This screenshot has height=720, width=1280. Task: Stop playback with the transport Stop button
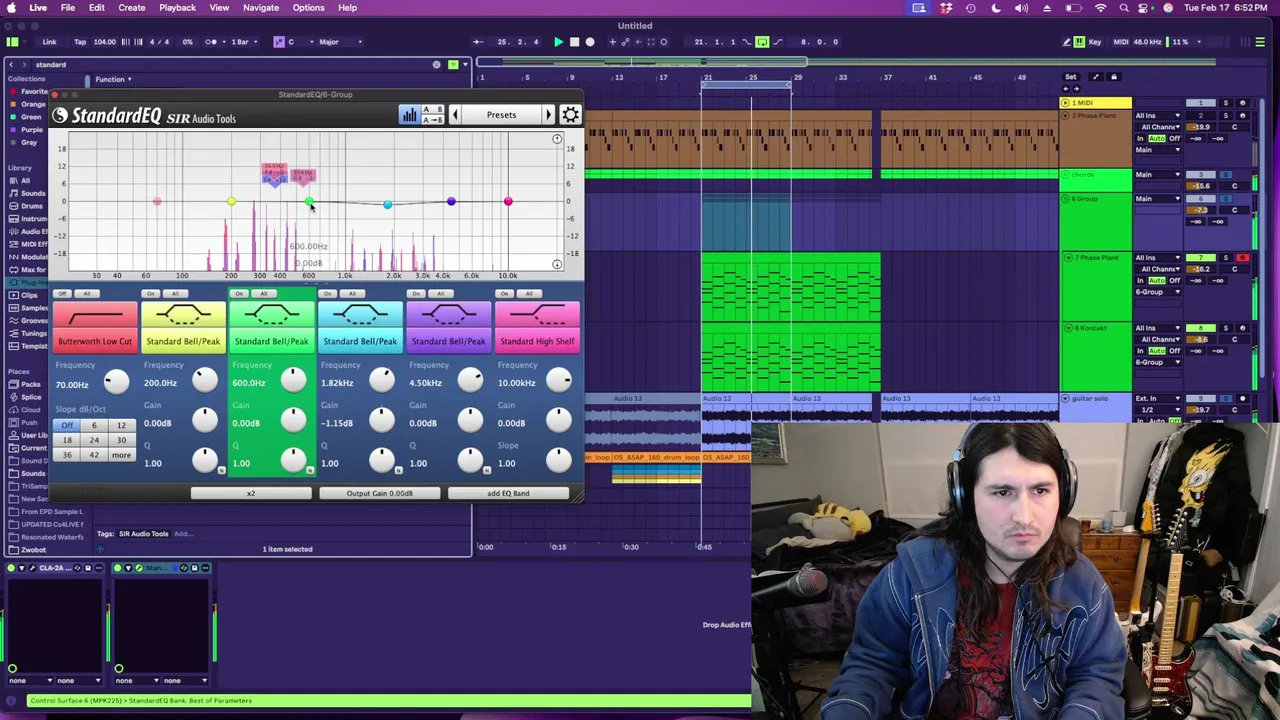pos(574,42)
